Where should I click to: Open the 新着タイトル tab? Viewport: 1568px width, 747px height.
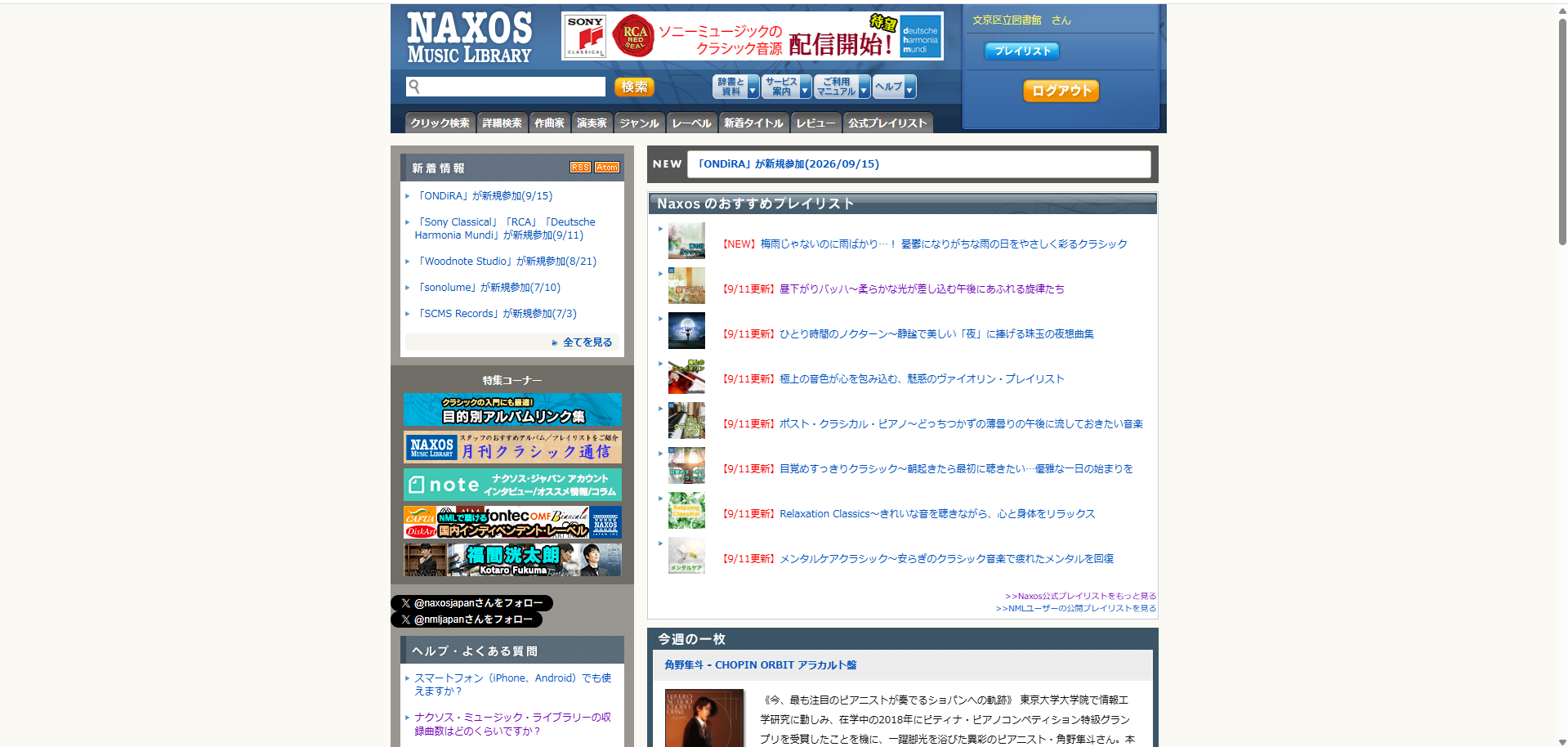pyautogui.click(x=753, y=123)
